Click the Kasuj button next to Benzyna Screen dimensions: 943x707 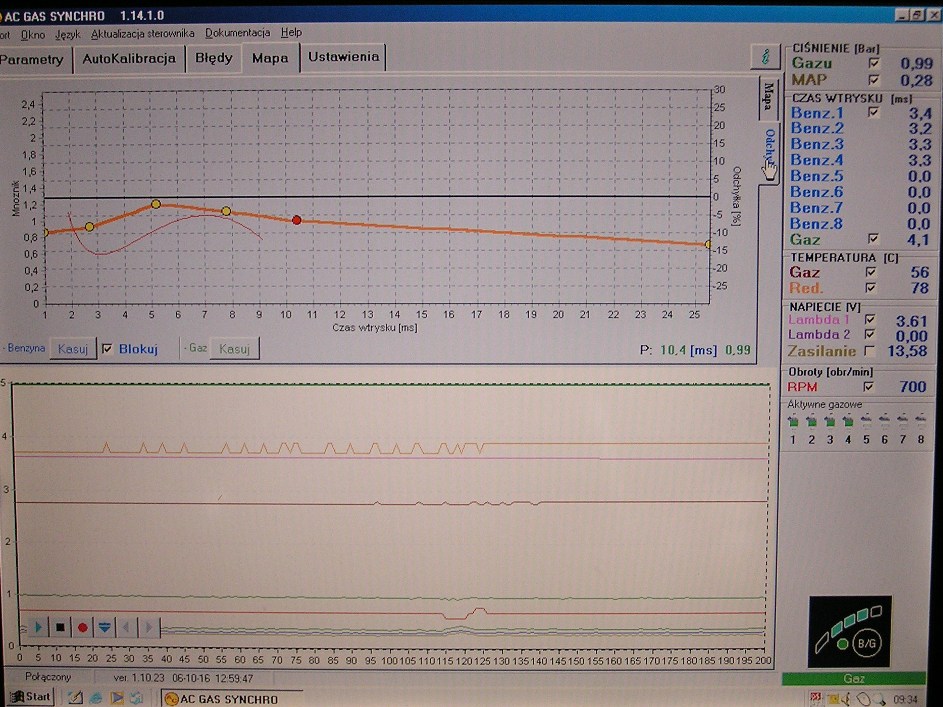click(x=71, y=348)
